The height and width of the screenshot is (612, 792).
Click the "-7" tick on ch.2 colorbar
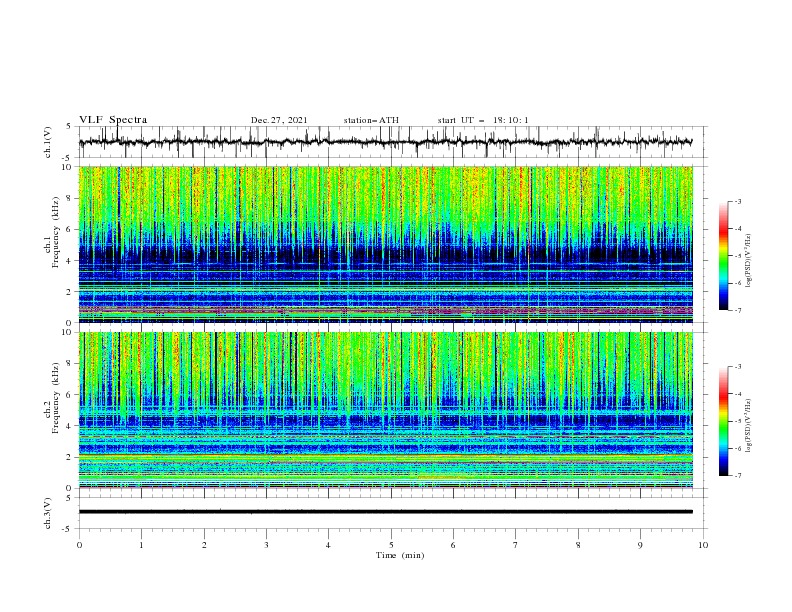pos(737,475)
